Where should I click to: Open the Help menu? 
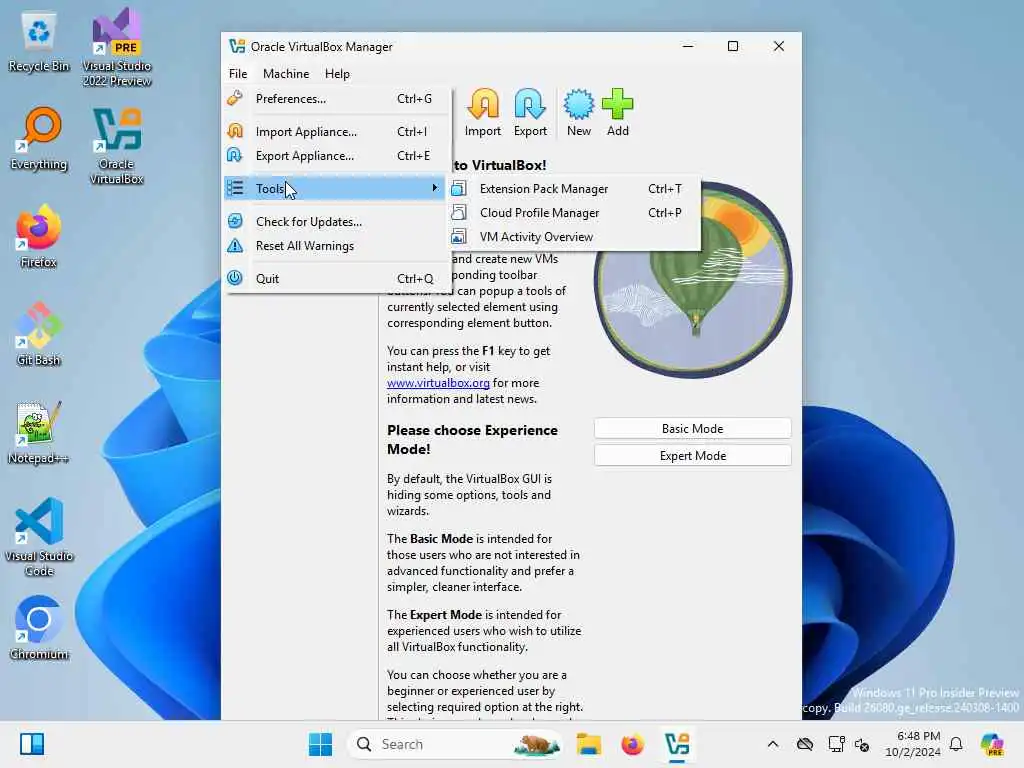(x=337, y=74)
